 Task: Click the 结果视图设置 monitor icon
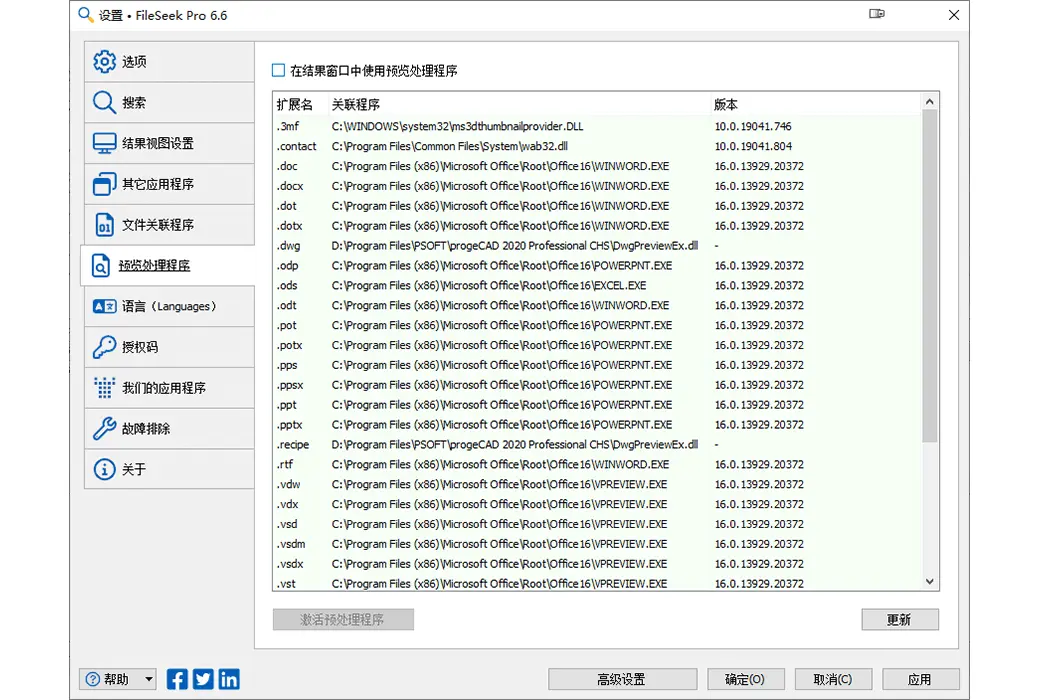tap(104, 143)
